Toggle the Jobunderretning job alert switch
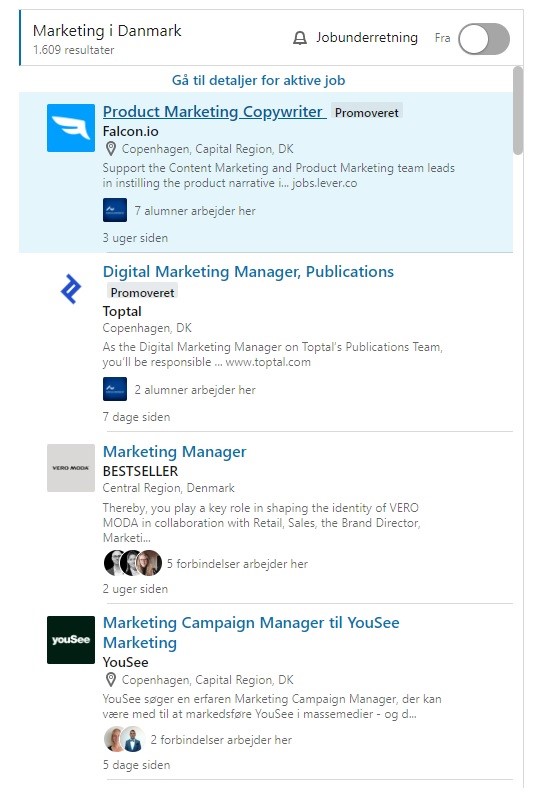 484,39
